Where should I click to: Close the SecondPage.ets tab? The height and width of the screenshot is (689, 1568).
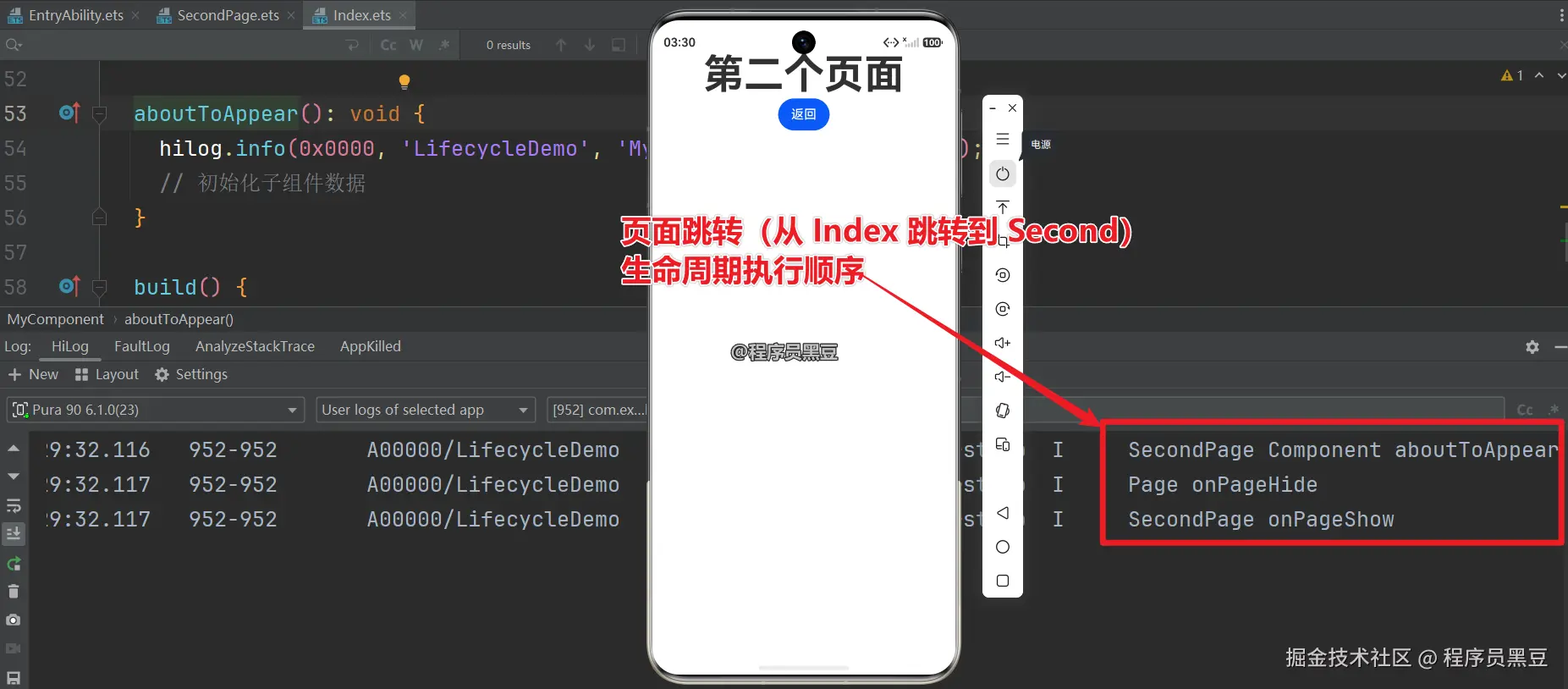tap(291, 15)
